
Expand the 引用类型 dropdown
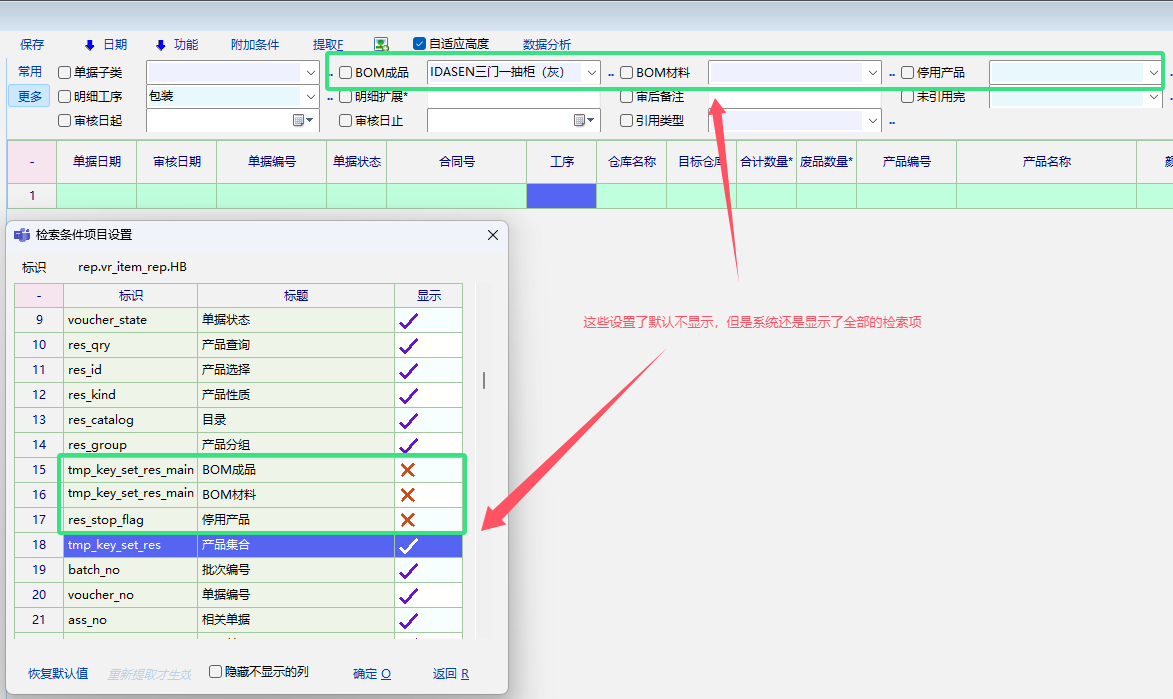tap(873, 121)
